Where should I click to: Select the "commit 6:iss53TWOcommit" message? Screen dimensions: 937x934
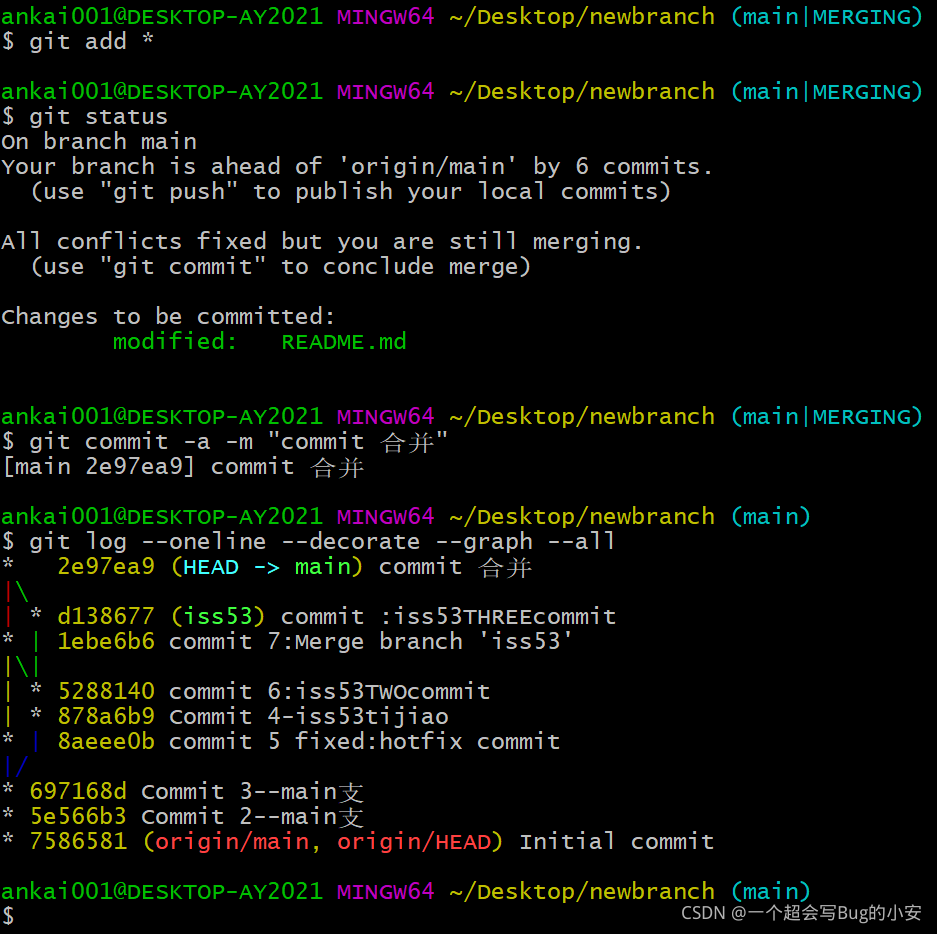pyautogui.click(x=329, y=692)
